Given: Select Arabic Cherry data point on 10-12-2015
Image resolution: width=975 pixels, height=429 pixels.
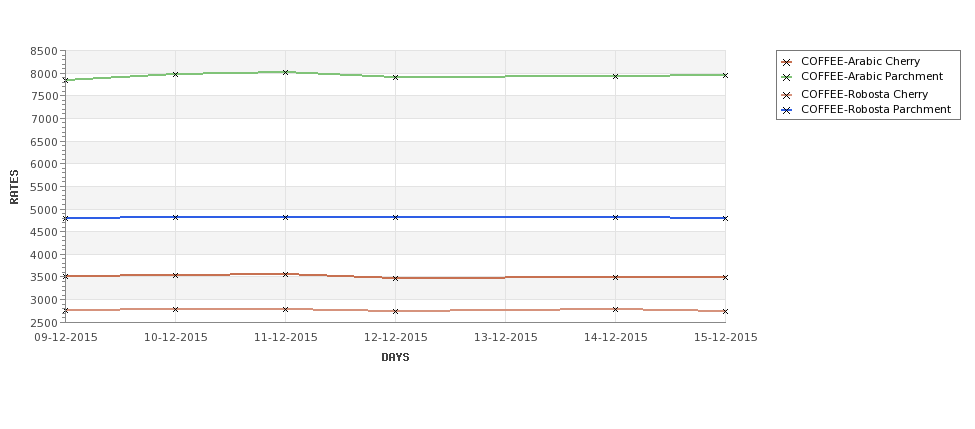Looking at the screenshot, I should (175, 275).
